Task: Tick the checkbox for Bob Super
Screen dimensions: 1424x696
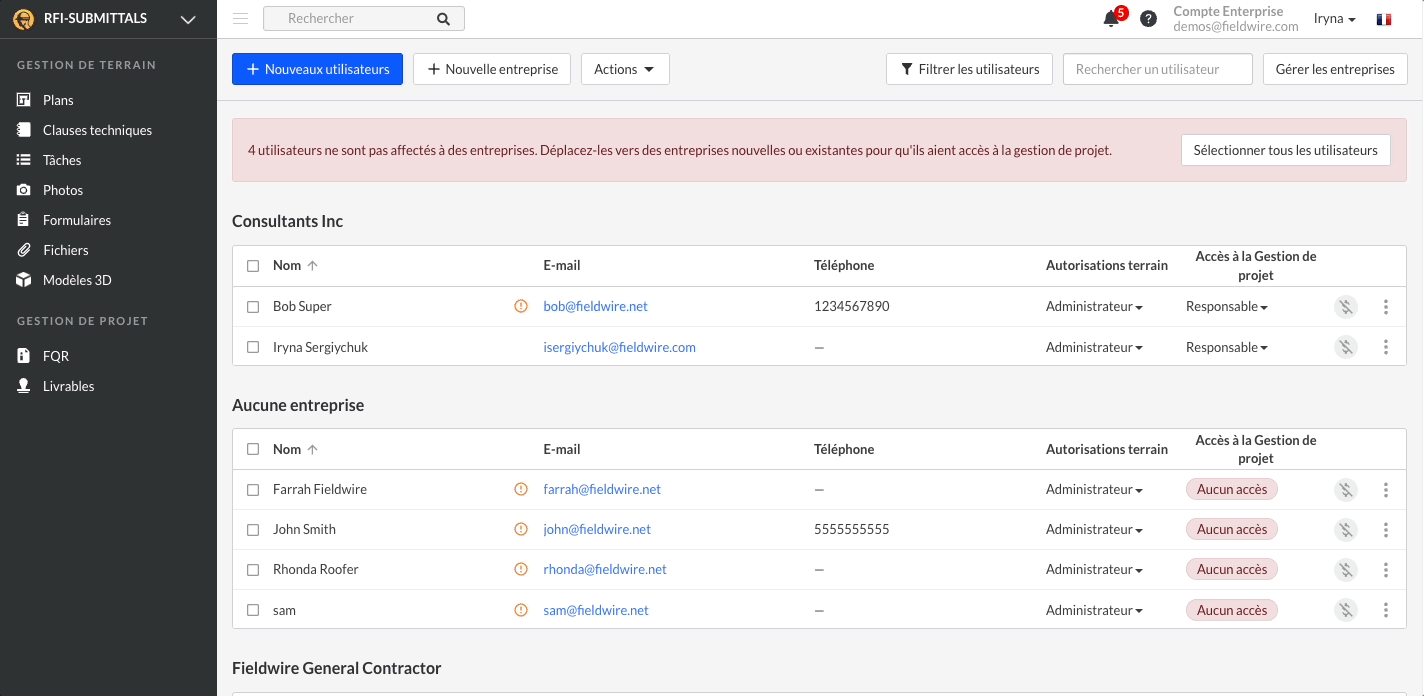Action: [x=253, y=307]
